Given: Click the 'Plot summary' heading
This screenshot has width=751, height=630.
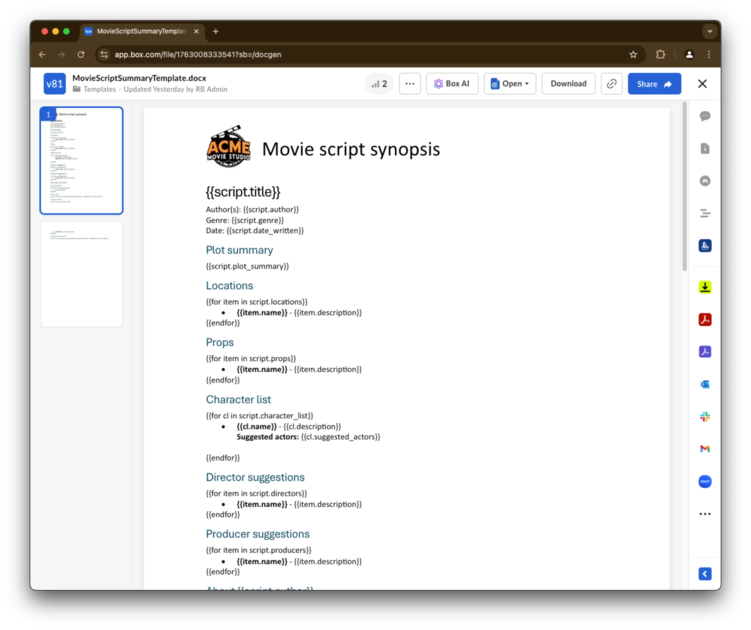Looking at the screenshot, I should pos(239,250).
